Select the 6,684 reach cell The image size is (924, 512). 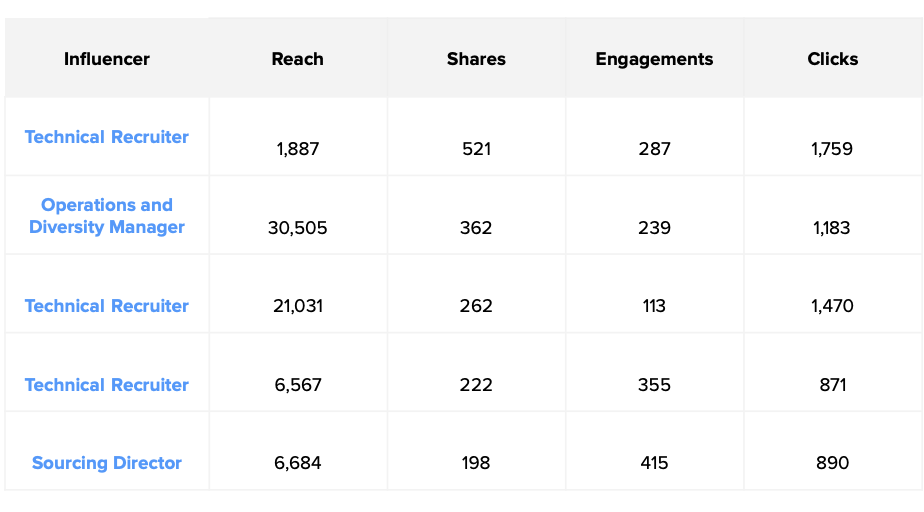pos(297,463)
